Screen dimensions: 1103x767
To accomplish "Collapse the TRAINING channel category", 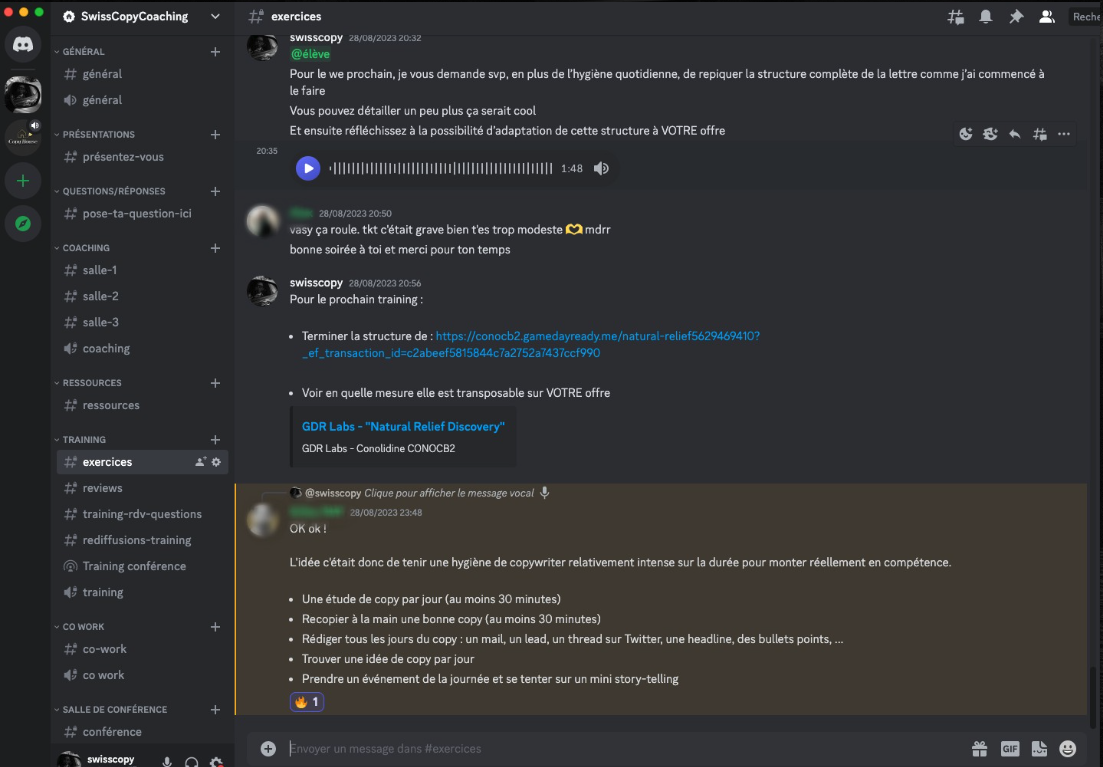I will [x=84, y=440].
